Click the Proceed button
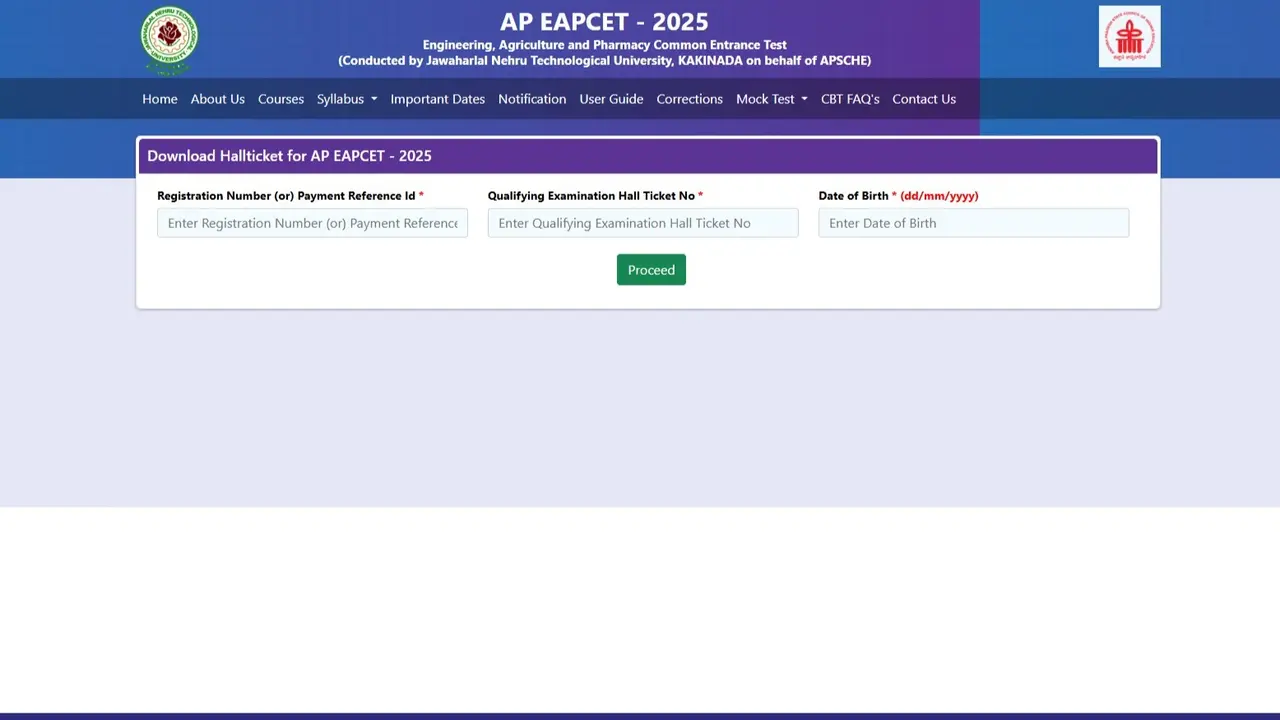This screenshot has width=1280, height=720. 651,269
